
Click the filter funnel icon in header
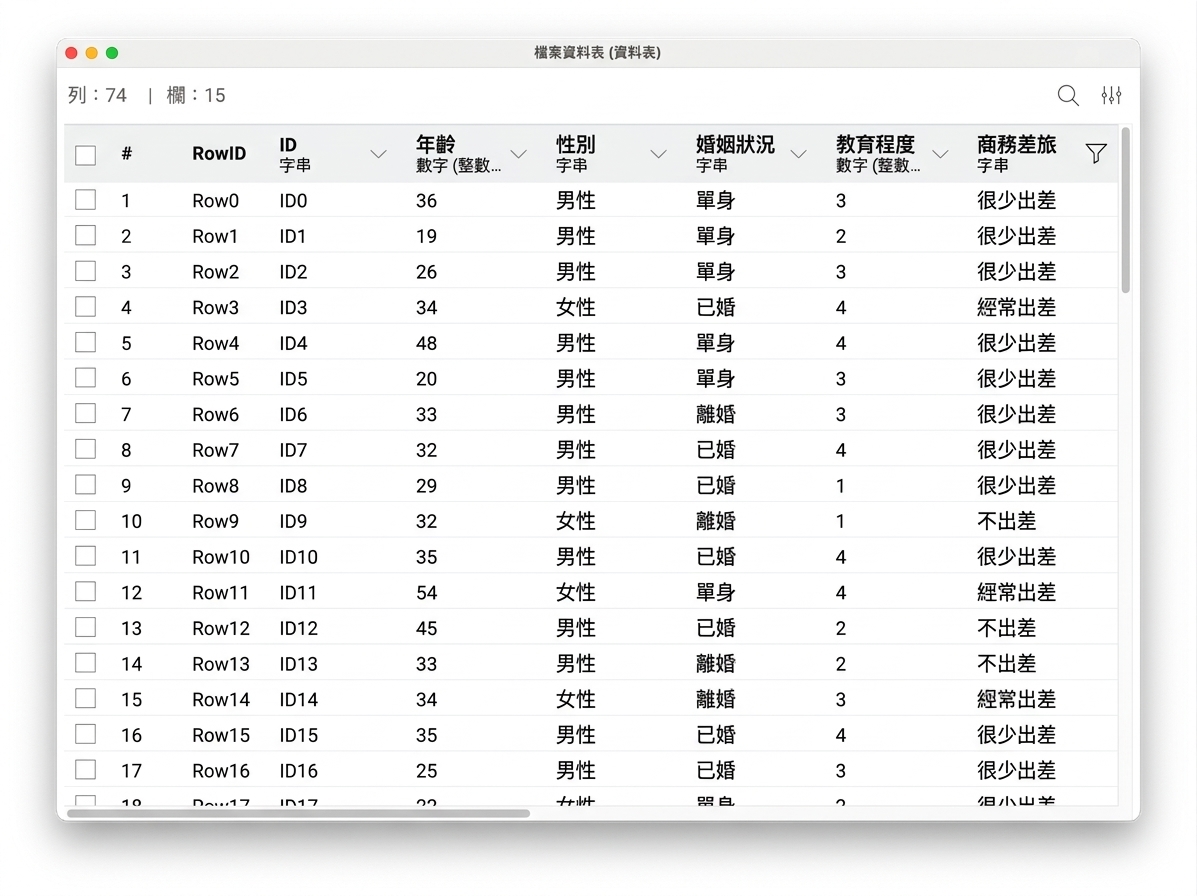coord(1095,153)
